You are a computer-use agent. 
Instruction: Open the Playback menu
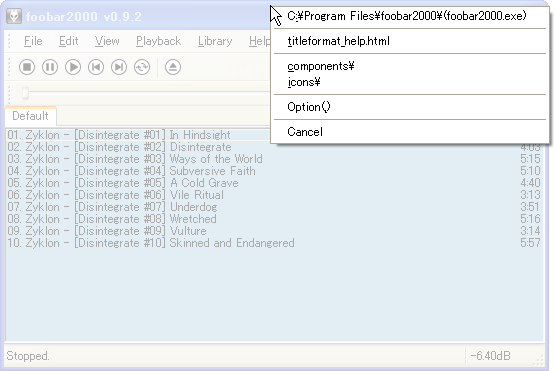pyautogui.click(x=158, y=41)
